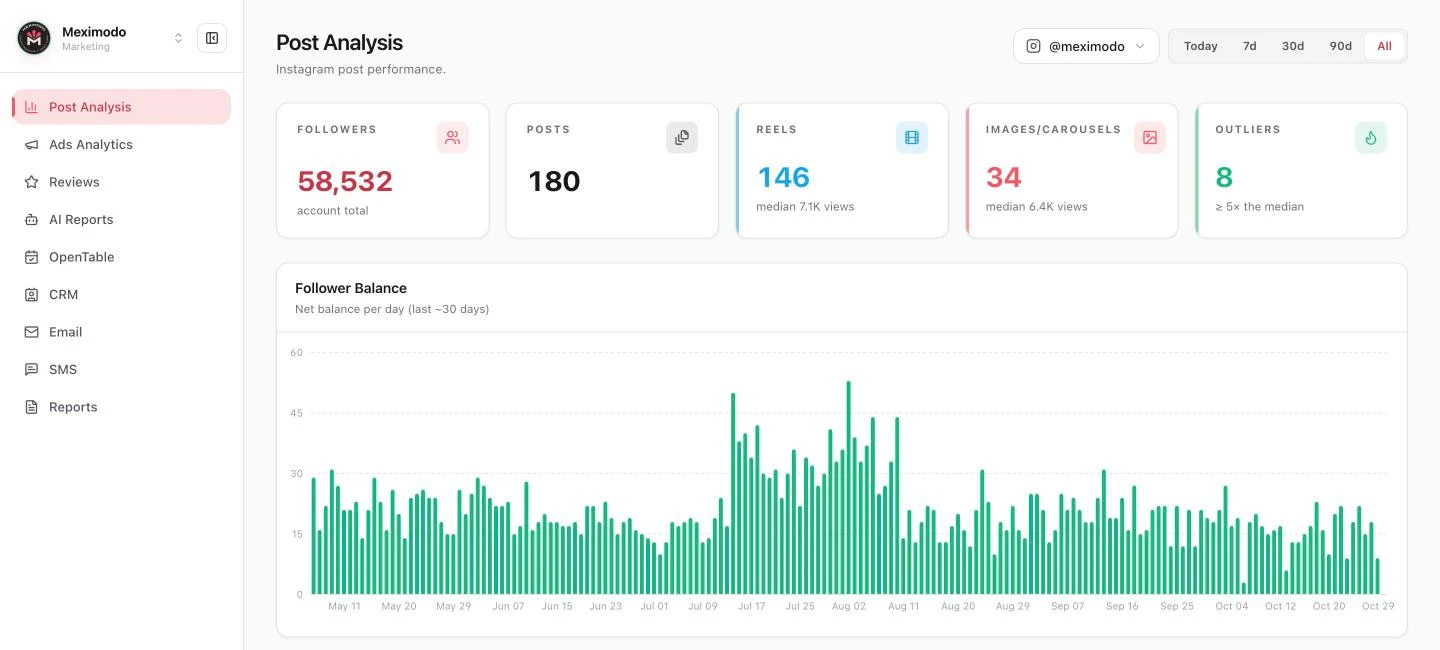This screenshot has width=1440, height=650.
Task: Select the 90d time range
Action: tap(1340, 46)
